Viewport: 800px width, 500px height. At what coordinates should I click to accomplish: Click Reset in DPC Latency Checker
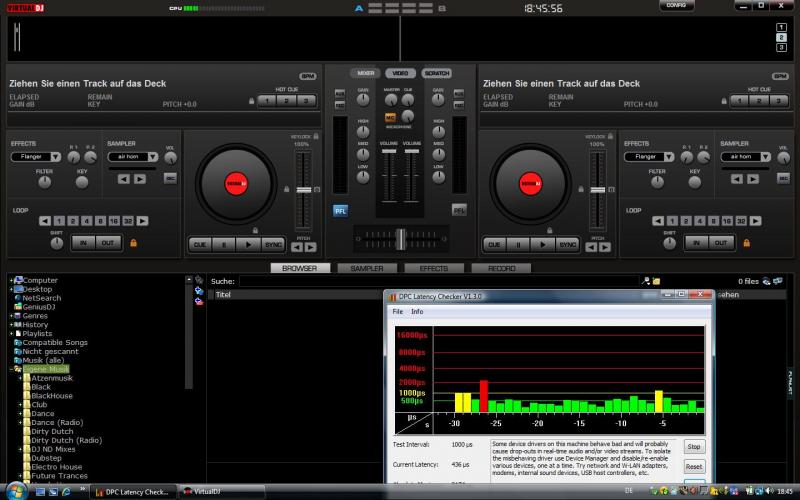(x=694, y=466)
